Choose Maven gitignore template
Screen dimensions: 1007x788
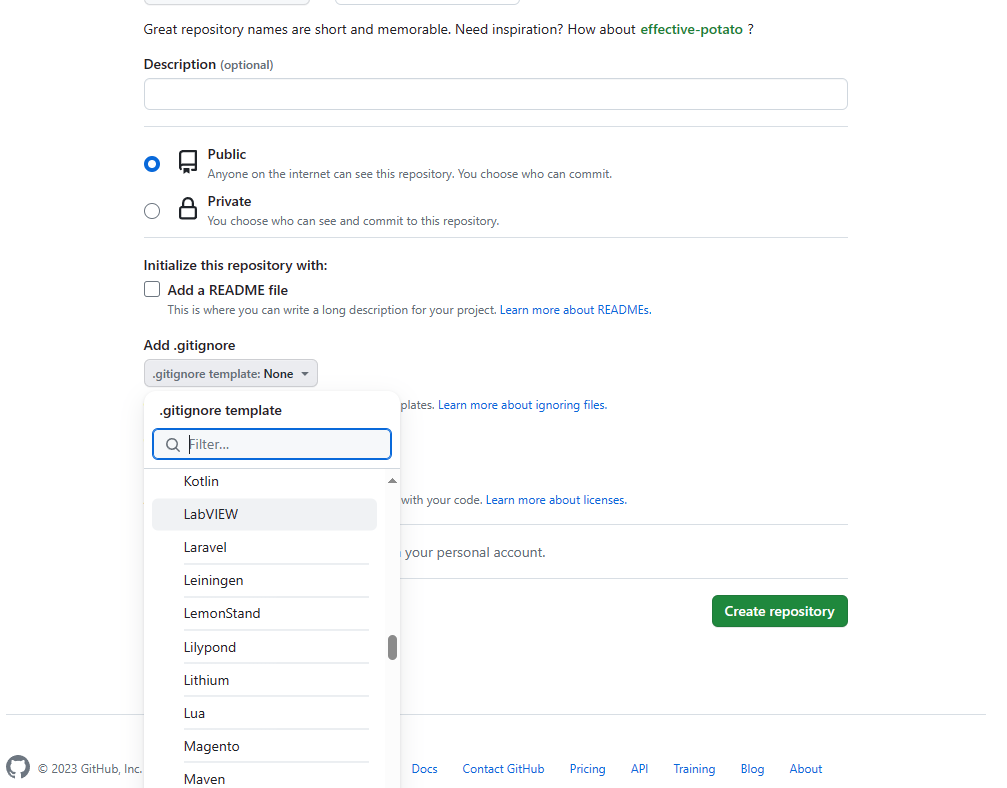[264, 777]
